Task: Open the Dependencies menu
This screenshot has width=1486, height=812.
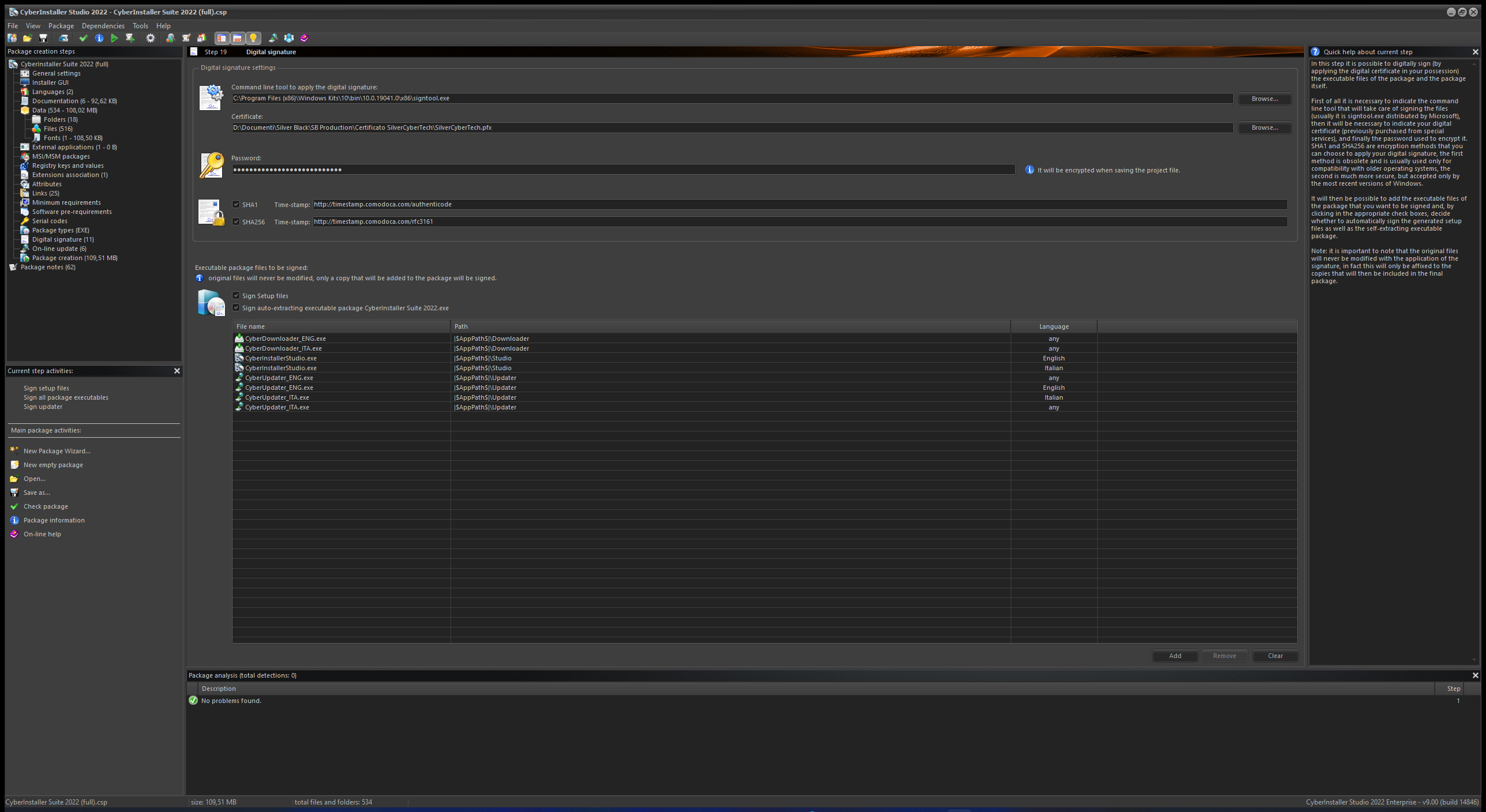Action: pyautogui.click(x=103, y=26)
